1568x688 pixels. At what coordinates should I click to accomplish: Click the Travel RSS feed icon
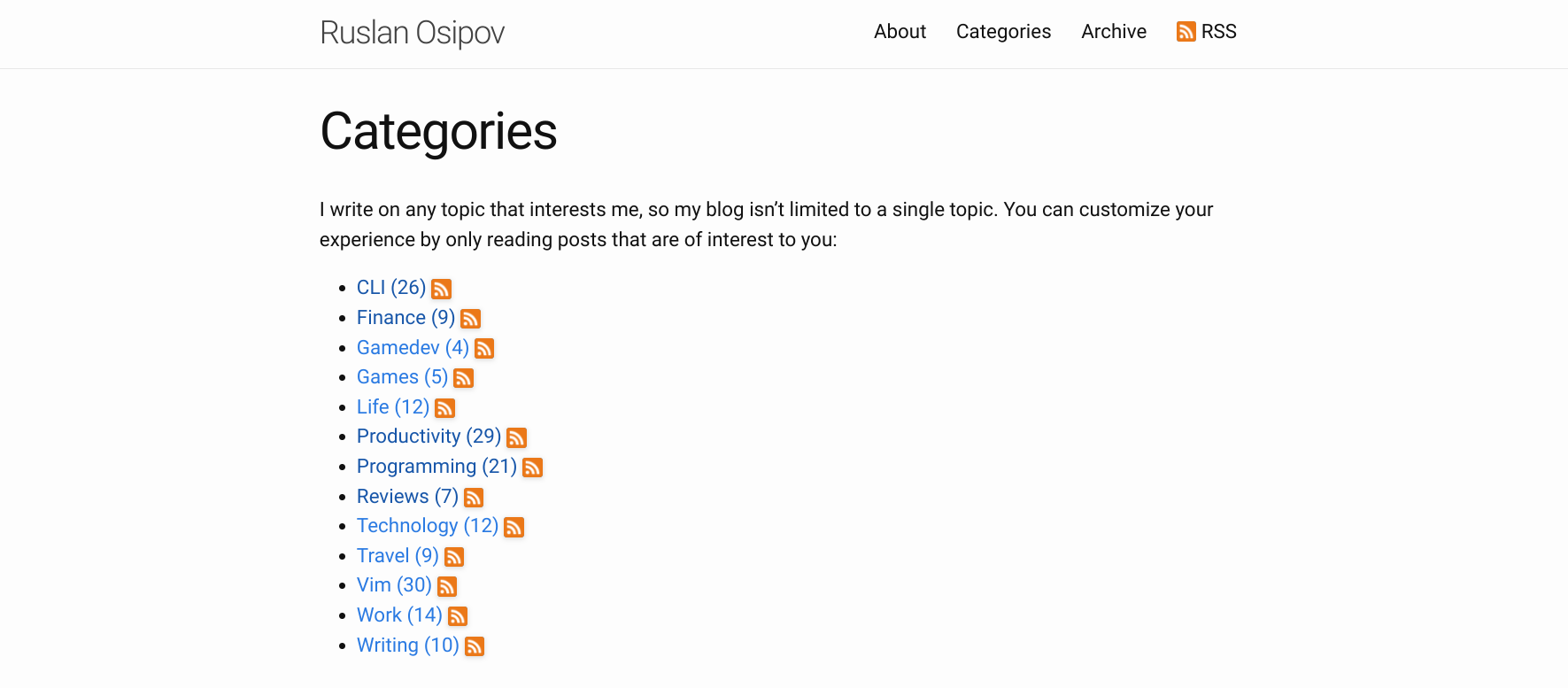pyautogui.click(x=453, y=556)
